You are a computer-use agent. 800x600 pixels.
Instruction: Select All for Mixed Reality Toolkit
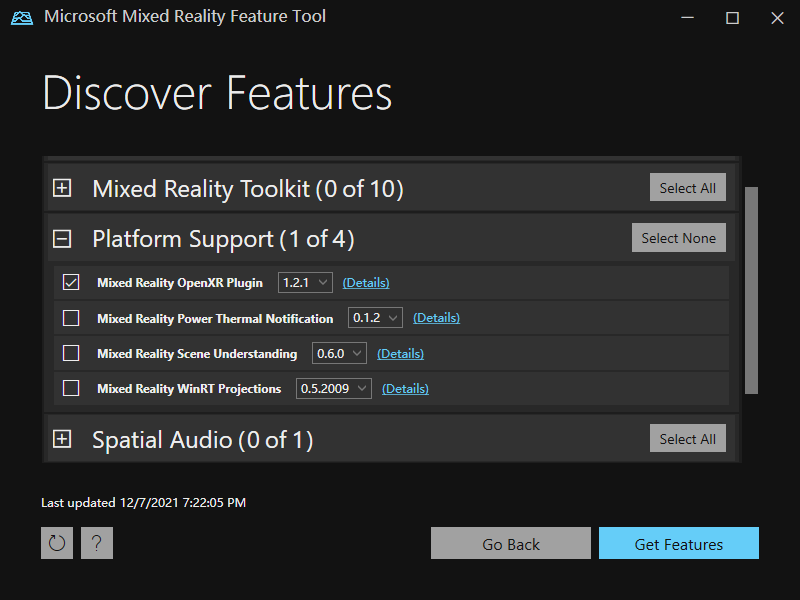[x=687, y=187]
